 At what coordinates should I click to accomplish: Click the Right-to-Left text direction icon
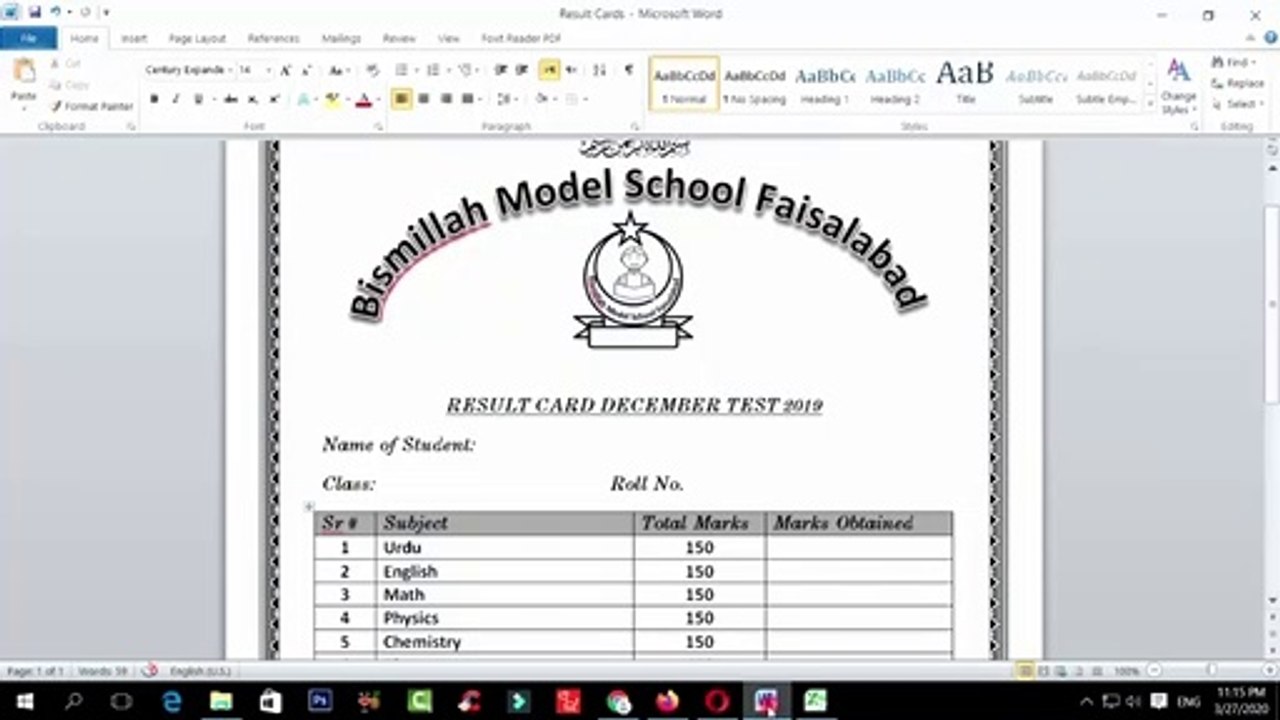click(571, 70)
